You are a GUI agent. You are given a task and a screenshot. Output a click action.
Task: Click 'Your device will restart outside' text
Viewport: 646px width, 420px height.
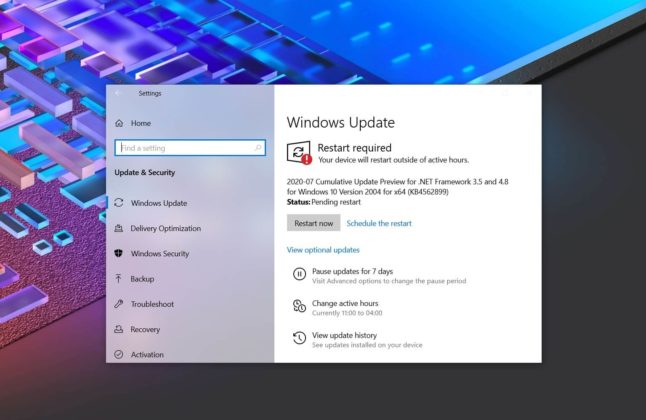[393, 160]
